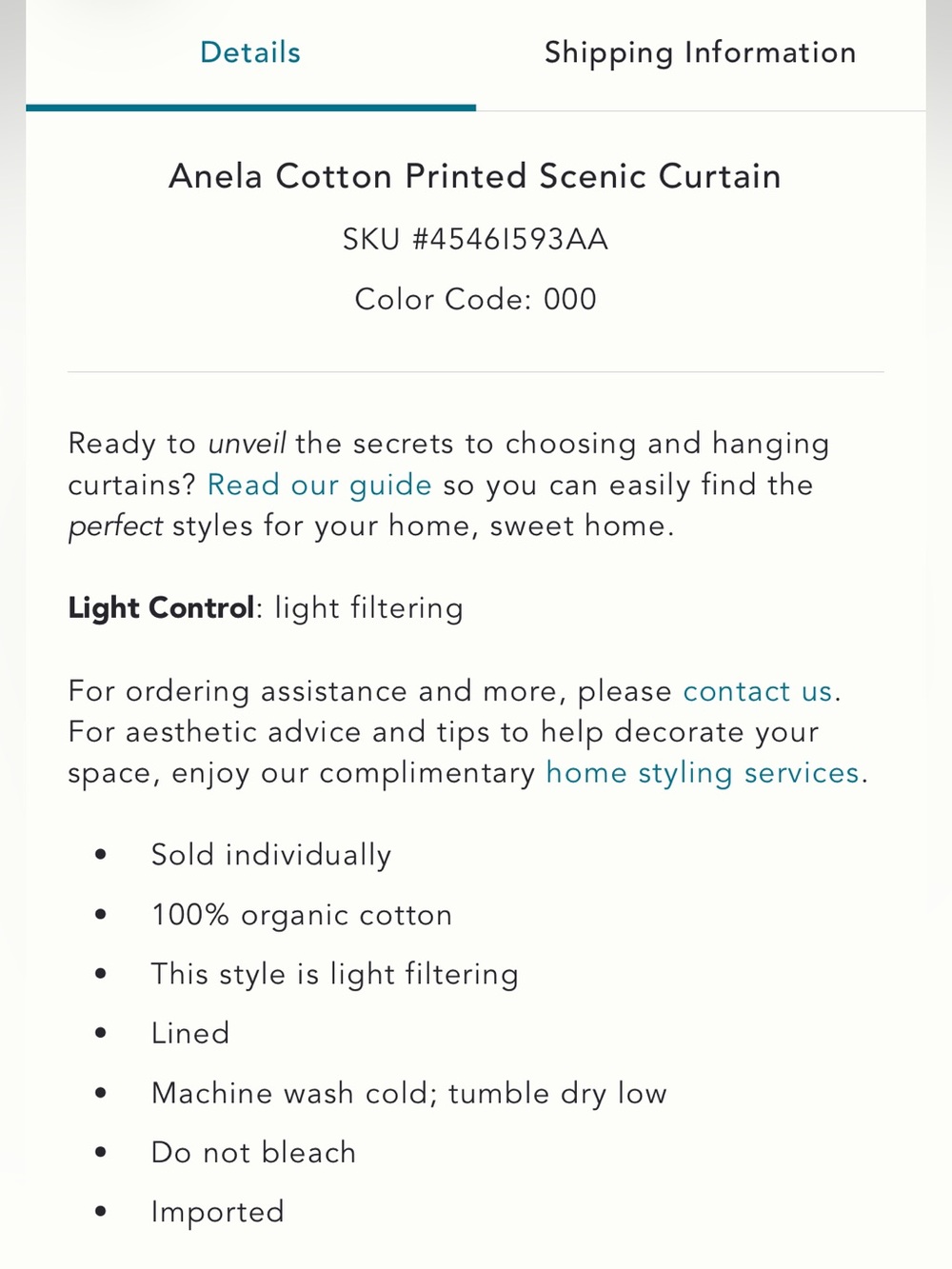Click 'This style is light filtering' bullet
The height and width of the screenshot is (1269, 952).
(x=335, y=974)
